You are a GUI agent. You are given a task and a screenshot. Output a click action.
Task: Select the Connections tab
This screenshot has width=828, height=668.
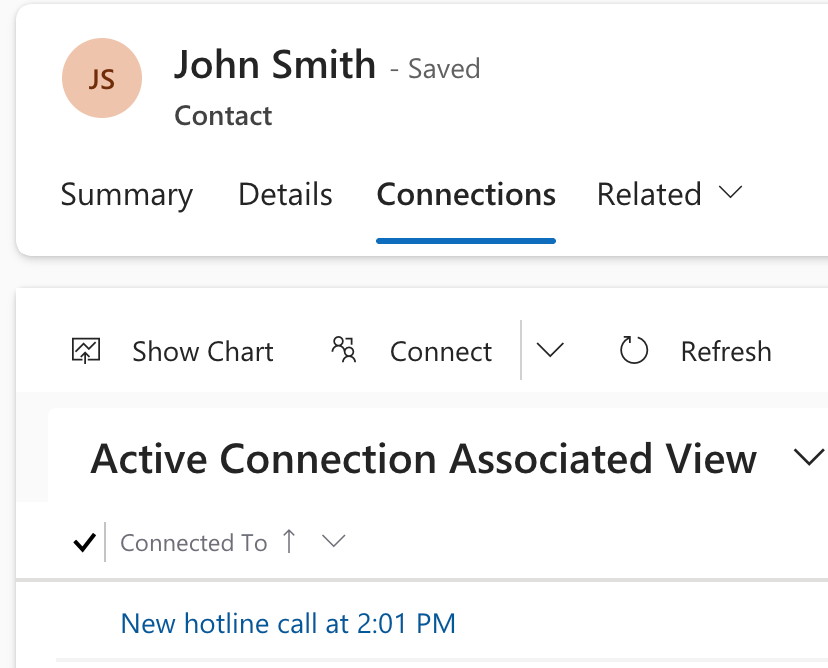click(x=465, y=195)
